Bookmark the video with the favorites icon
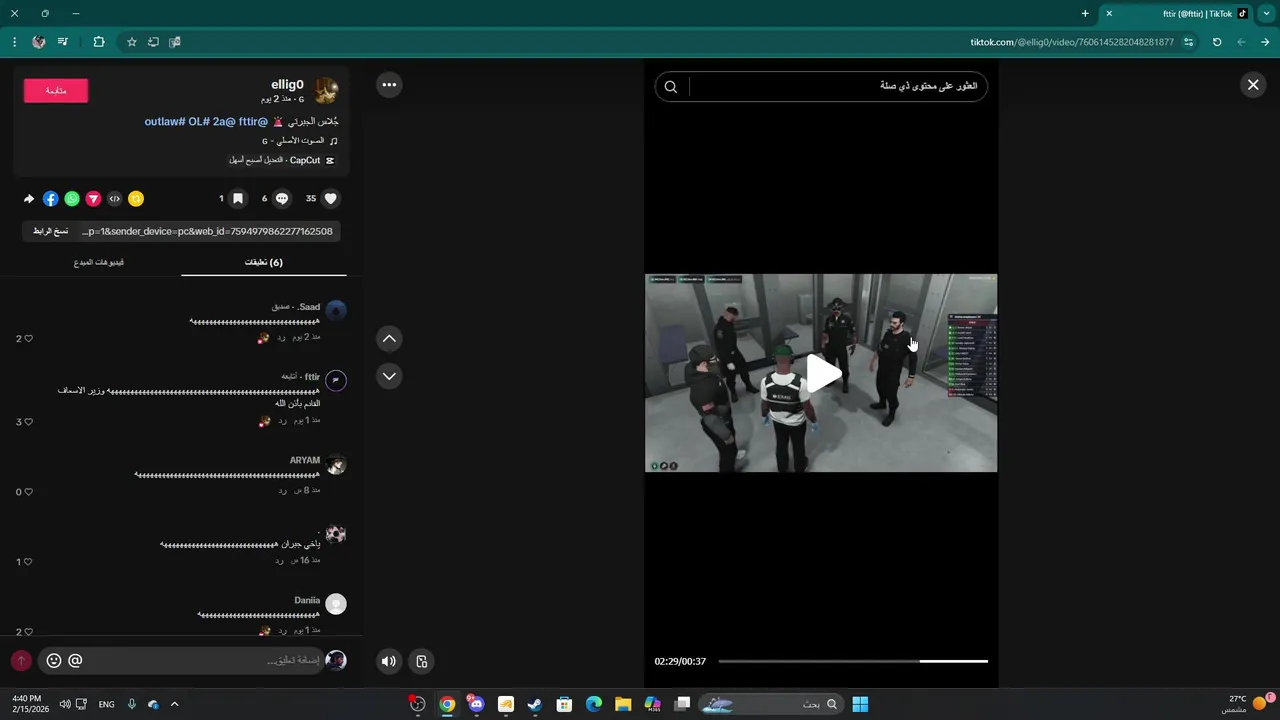Viewport: 1280px width, 720px height. coord(238,199)
